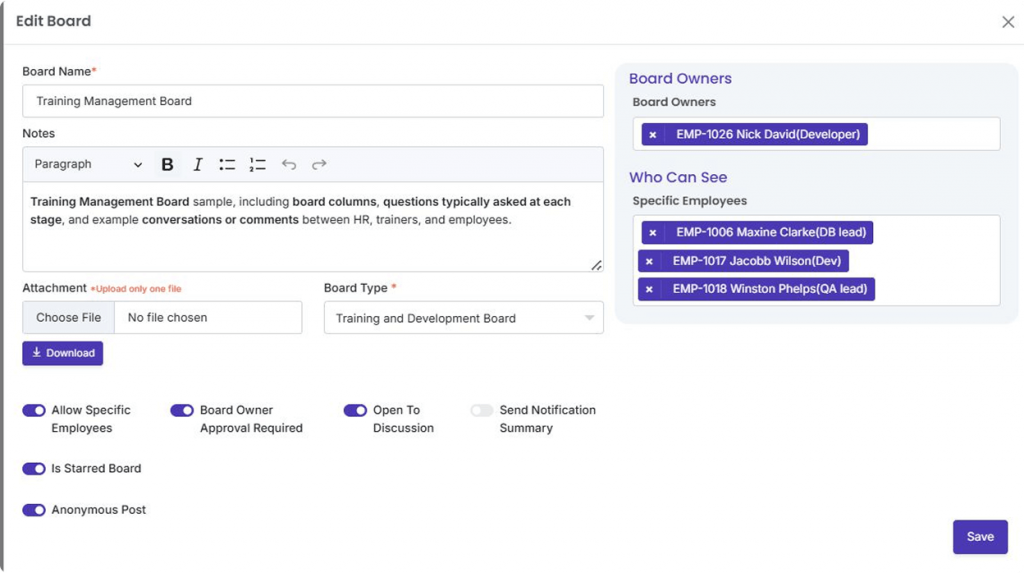Remove Nick David from Board Owners
Screen dimensions: 1024x573
pos(653,134)
